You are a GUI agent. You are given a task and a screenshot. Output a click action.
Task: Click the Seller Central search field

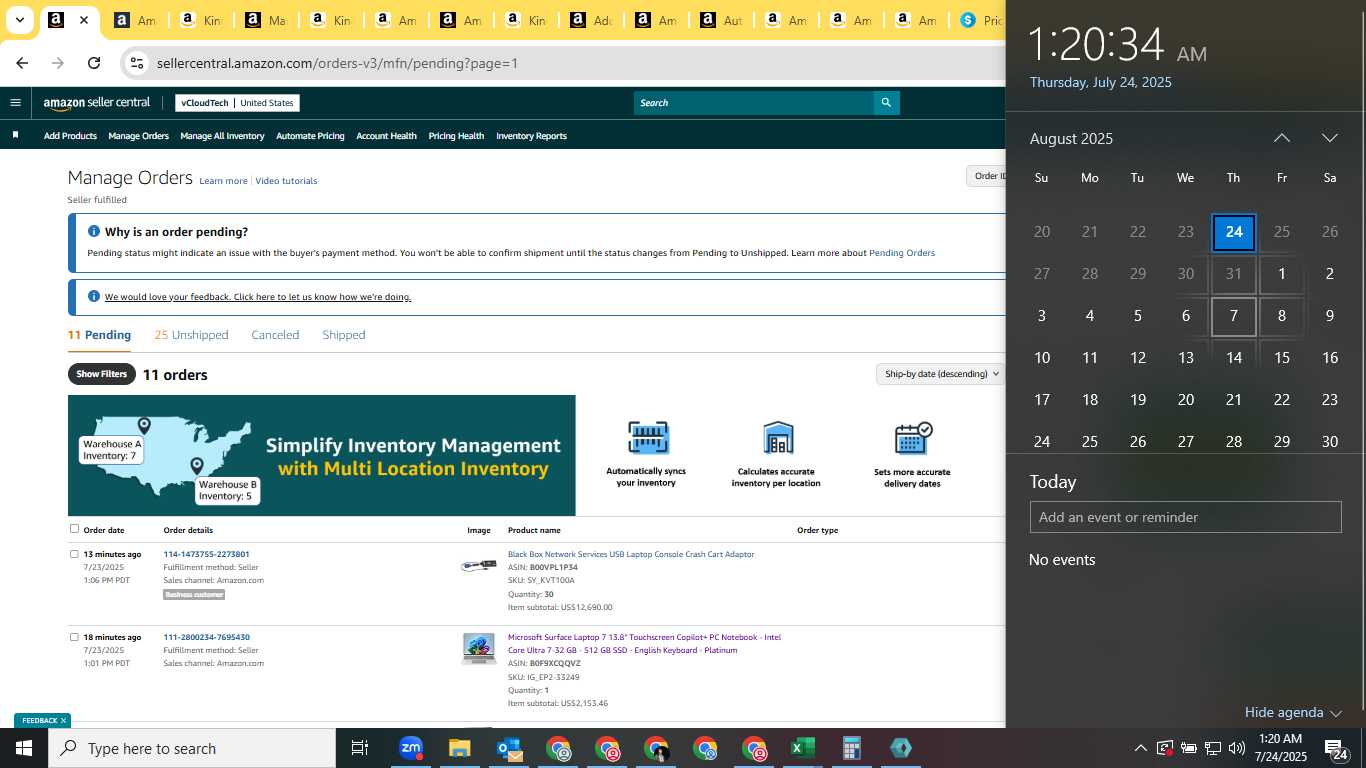pyautogui.click(x=754, y=102)
